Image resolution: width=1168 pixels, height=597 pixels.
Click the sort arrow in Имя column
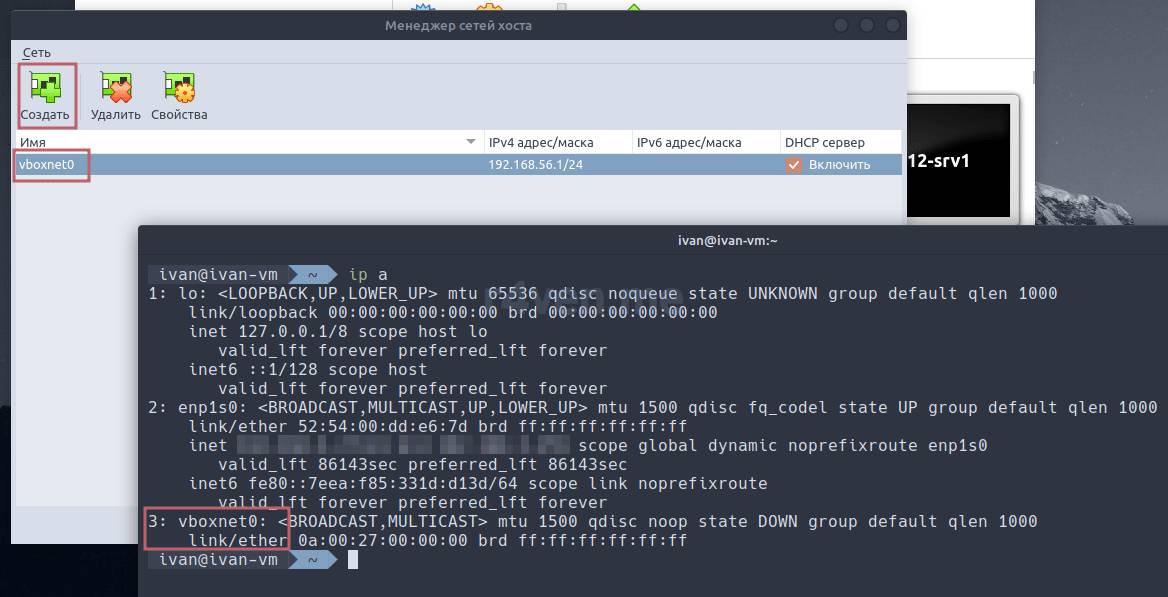point(471,142)
